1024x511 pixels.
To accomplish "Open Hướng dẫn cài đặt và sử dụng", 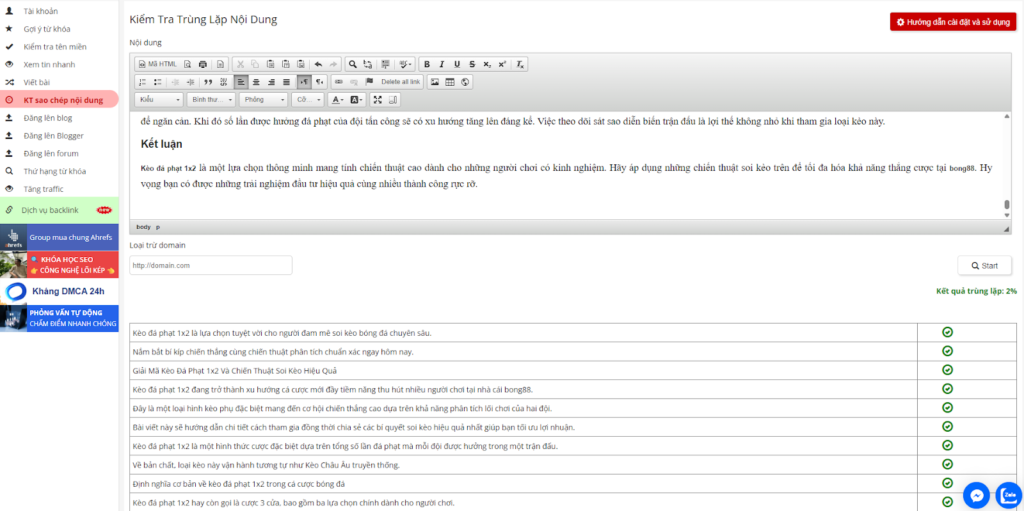I will pyautogui.click(x=951, y=22).
